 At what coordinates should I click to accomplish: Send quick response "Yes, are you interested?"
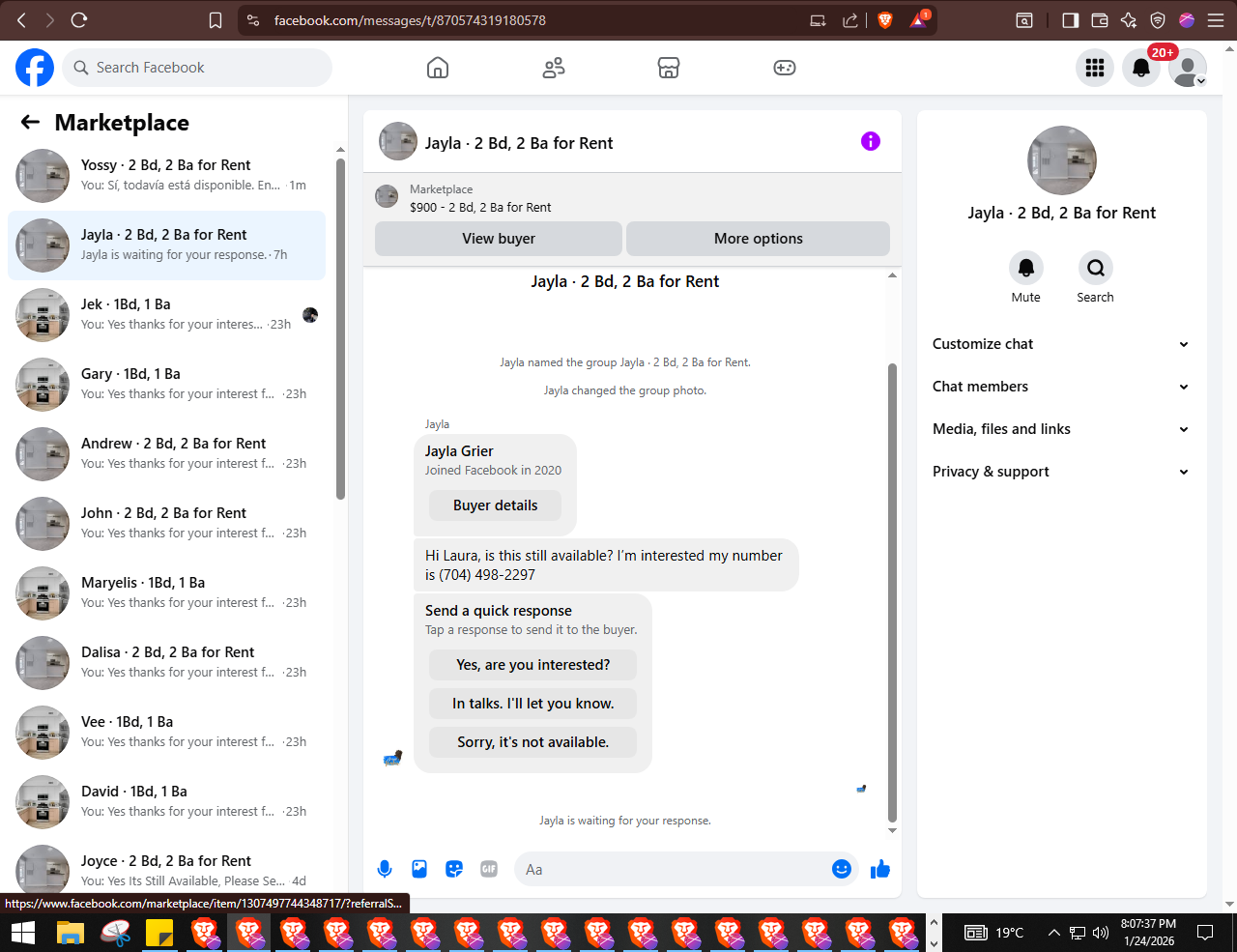coord(533,665)
